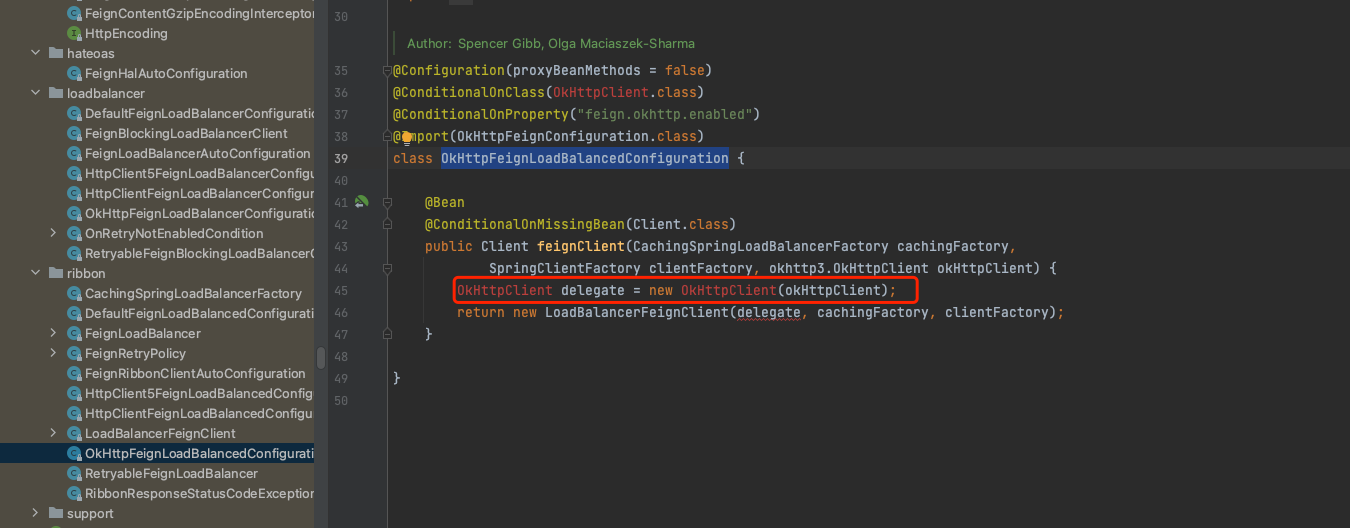Screen dimensions: 1350x528
Task: Click the feignClient method name
Action: pyautogui.click(x=581, y=246)
